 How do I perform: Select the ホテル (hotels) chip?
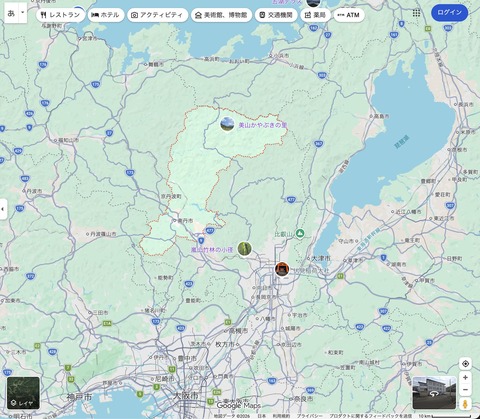pyautogui.click(x=106, y=15)
